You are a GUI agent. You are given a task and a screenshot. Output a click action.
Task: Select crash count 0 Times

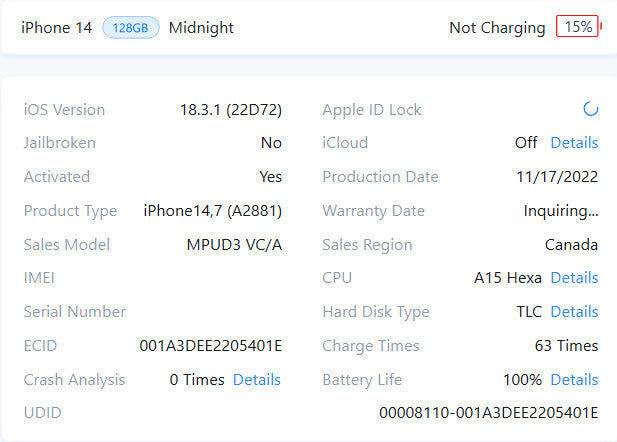(197, 380)
